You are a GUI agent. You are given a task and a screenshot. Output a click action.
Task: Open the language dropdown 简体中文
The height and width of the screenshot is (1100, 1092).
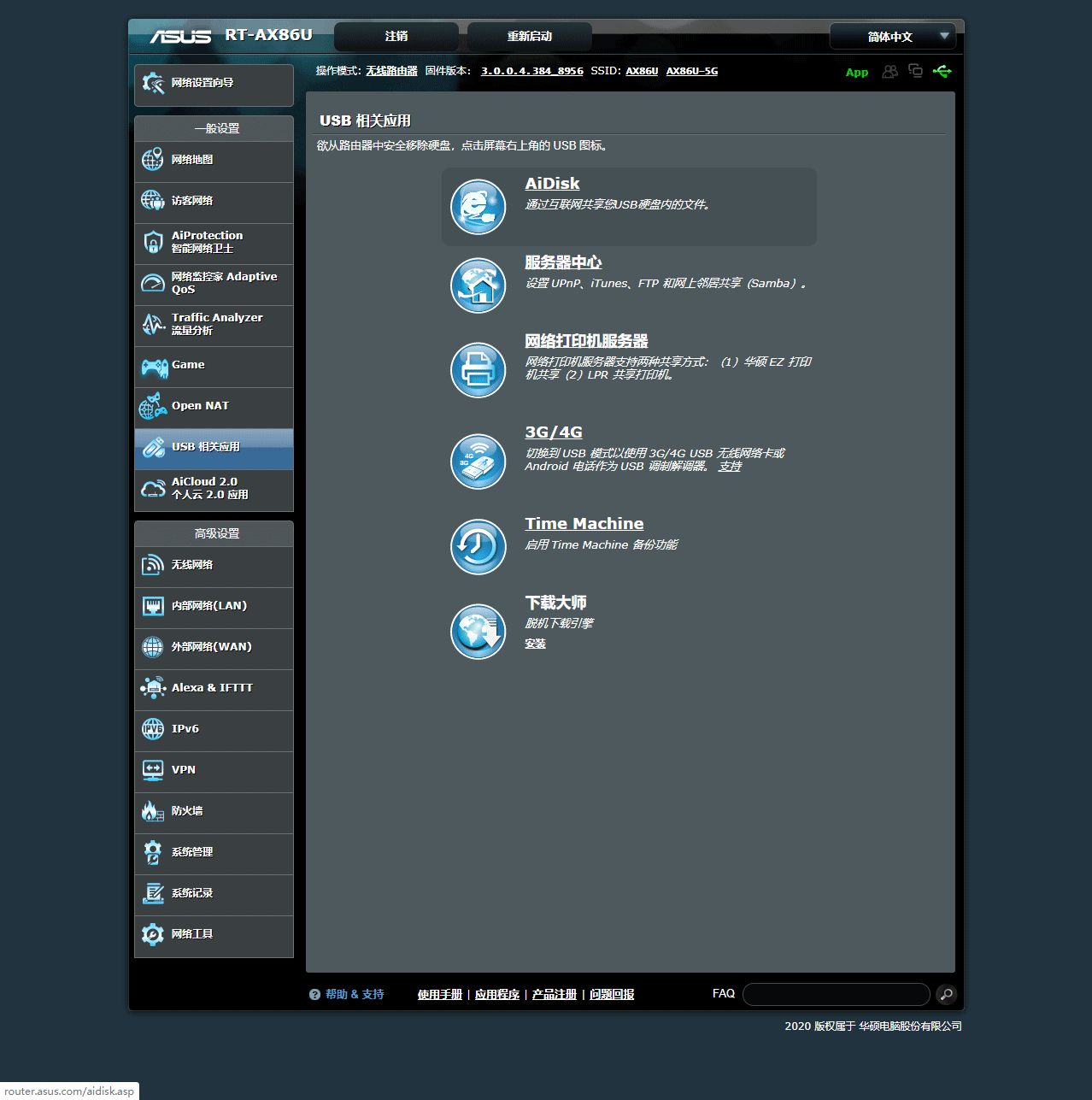(x=892, y=37)
